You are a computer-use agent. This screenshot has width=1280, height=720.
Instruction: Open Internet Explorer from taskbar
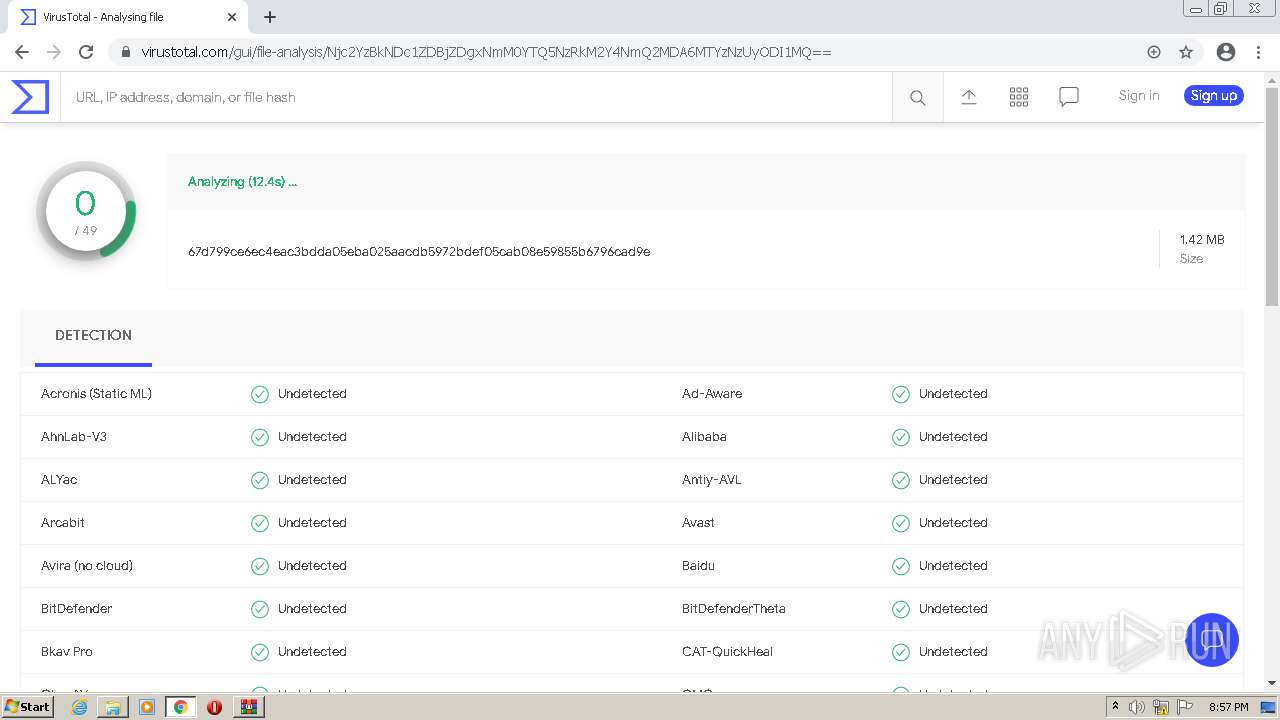click(80, 707)
